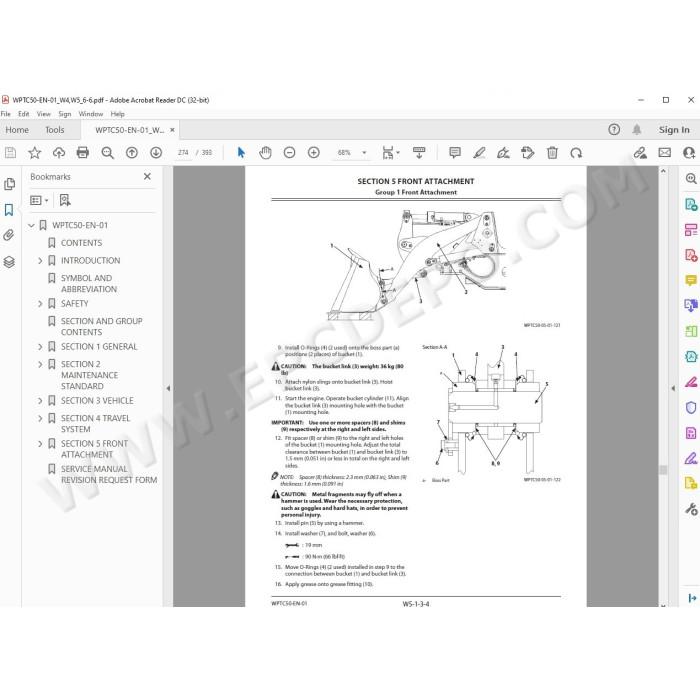Screen dimensions: 700x700
Task: Toggle the Bookmarks panel icon in sidebar
Action: pos(9,209)
